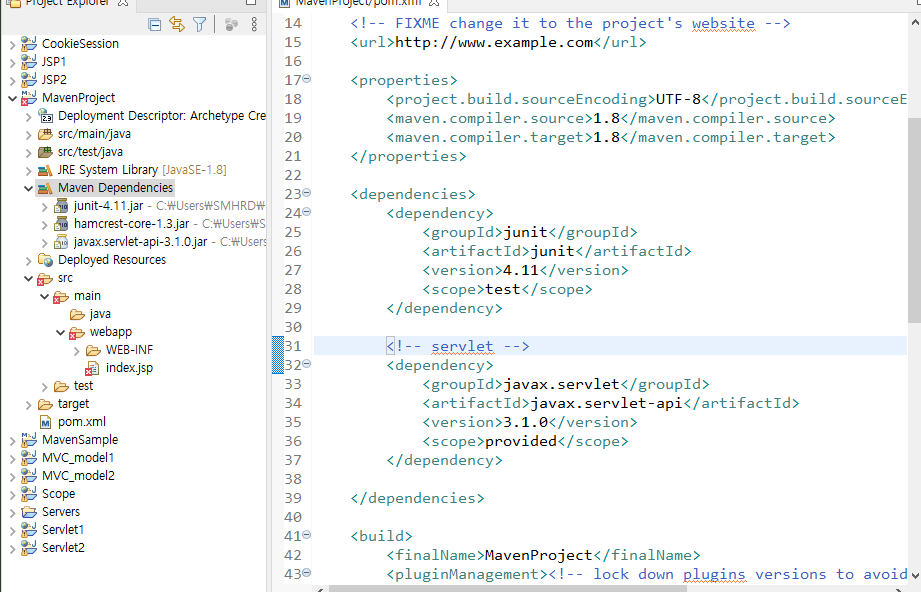Click the test folder icon

pos(61,386)
